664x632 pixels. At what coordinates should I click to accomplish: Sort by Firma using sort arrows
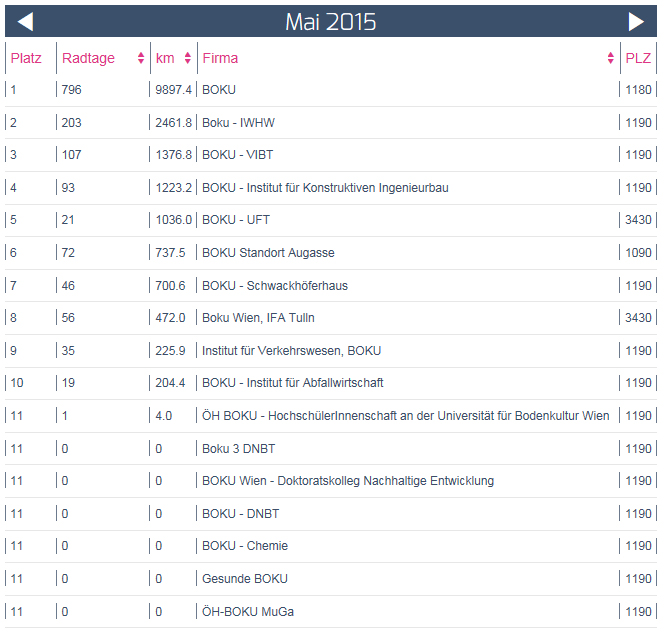tap(611, 59)
